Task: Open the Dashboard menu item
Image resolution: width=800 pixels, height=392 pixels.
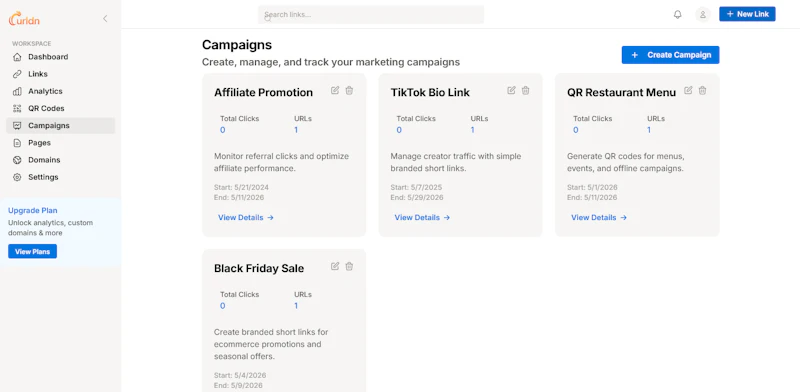Action: click(61, 57)
